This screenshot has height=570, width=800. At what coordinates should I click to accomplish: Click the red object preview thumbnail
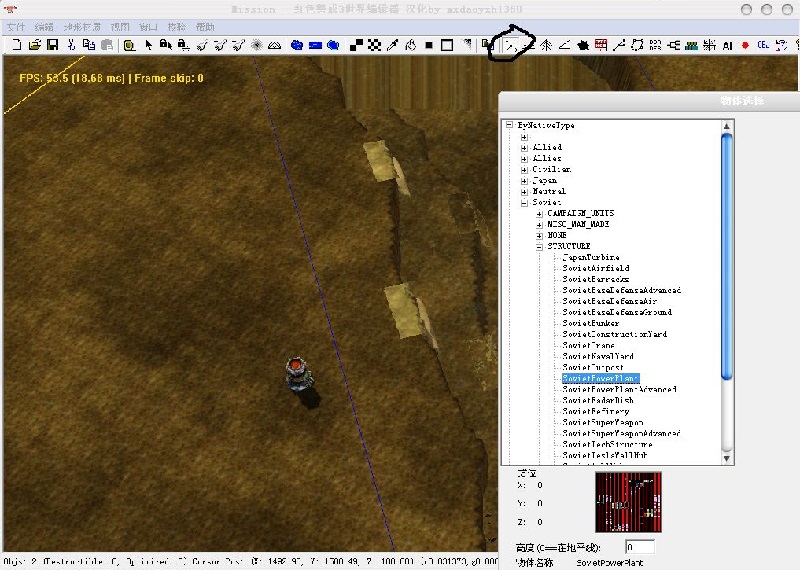629,502
